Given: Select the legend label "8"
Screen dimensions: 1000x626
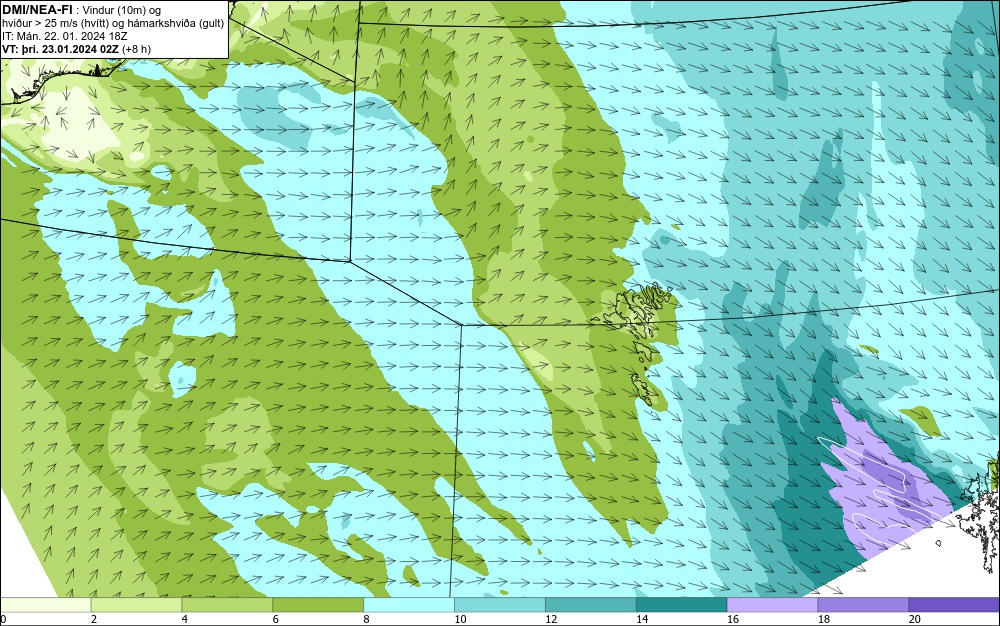Looking at the screenshot, I should coord(366,619).
